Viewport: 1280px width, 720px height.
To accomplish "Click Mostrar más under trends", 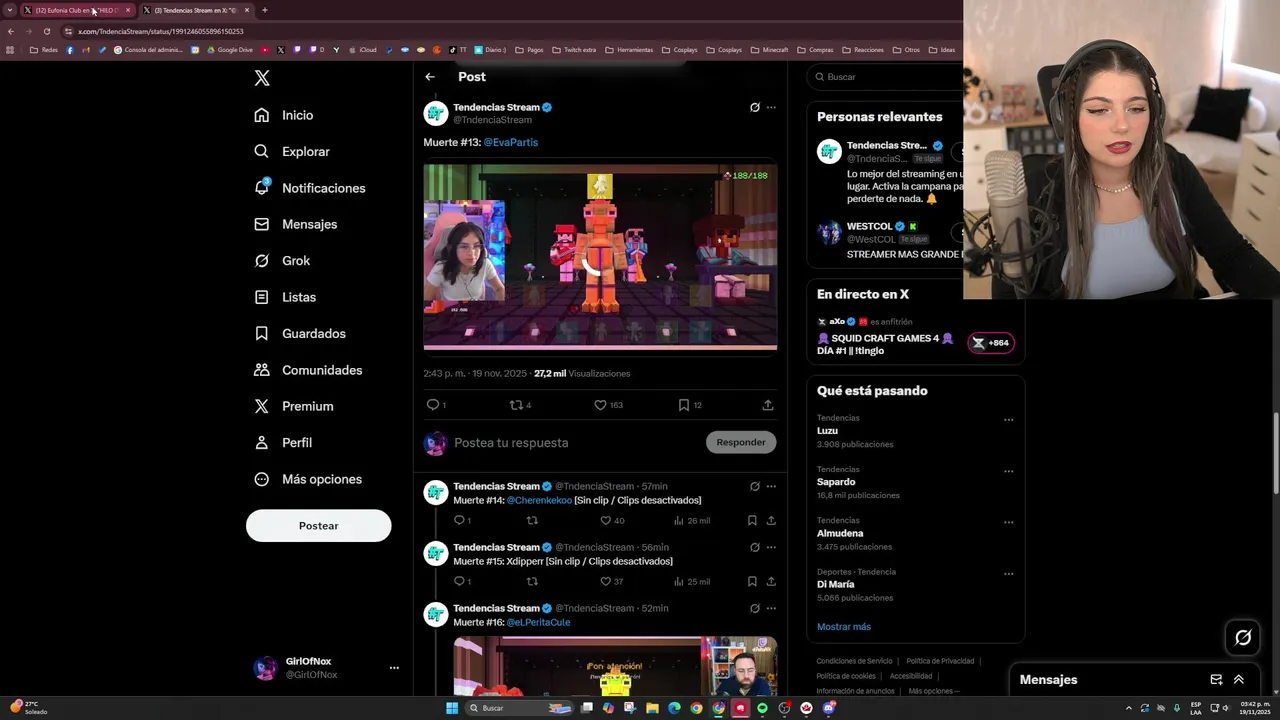I will pyautogui.click(x=844, y=627).
